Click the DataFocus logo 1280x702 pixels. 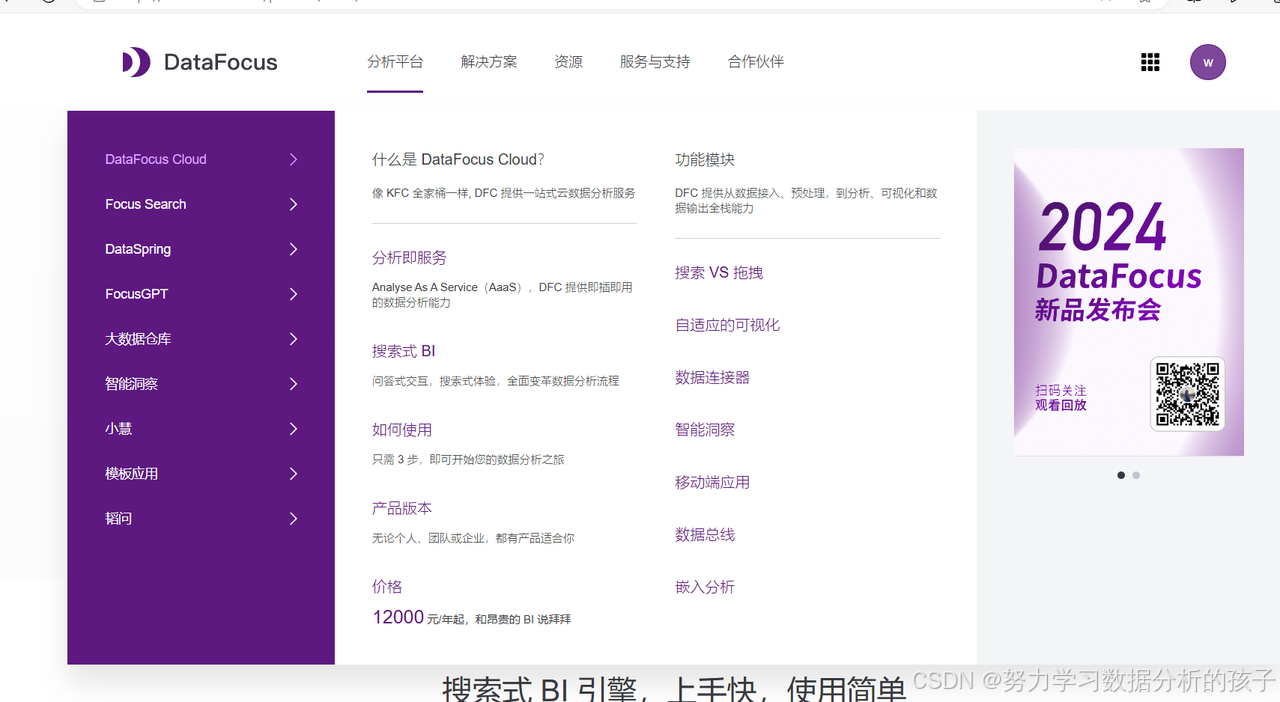[x=200, y=62]
